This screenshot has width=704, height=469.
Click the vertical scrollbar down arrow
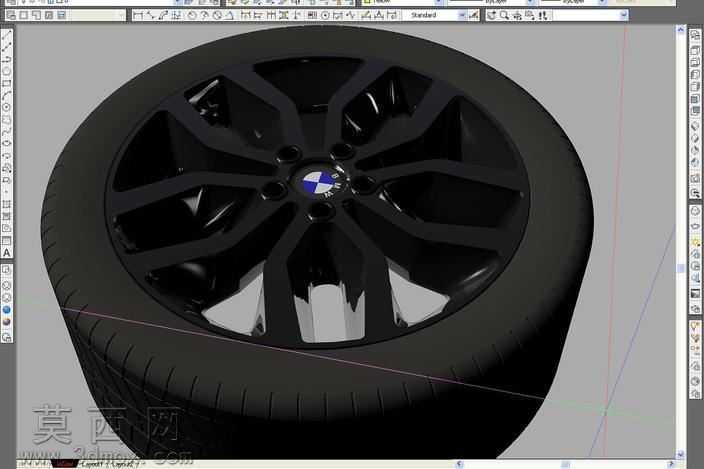click(x=680, y=454)
